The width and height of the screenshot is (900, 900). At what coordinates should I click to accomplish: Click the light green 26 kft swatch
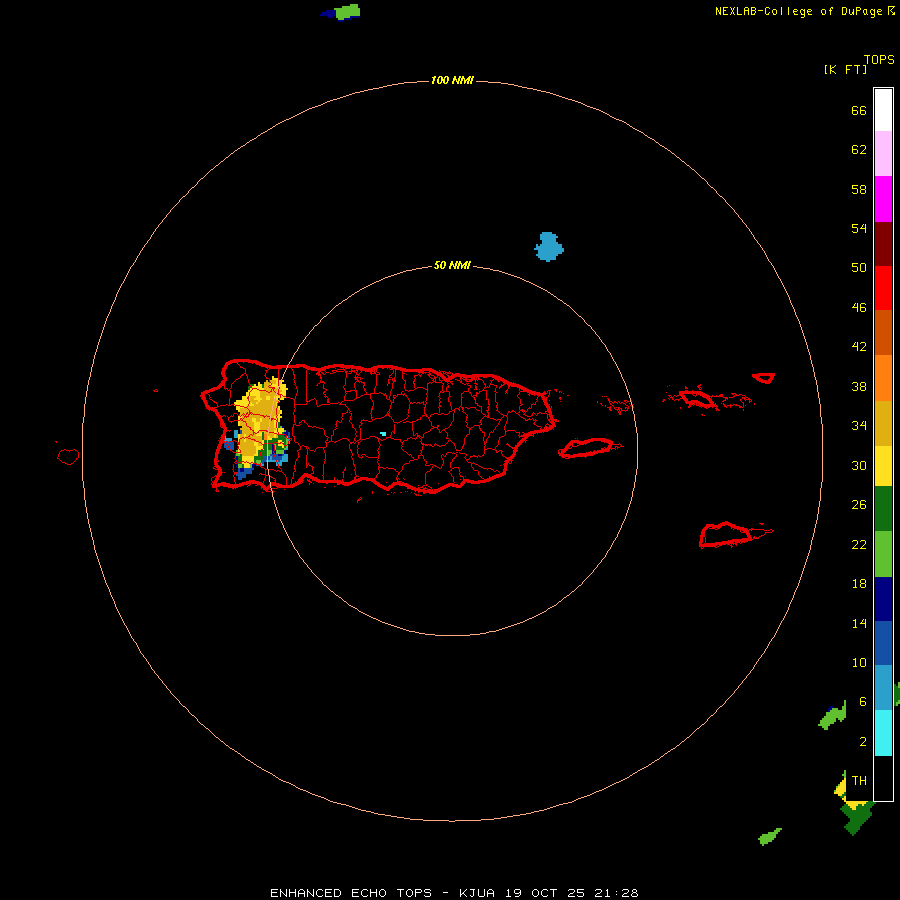(x=883, y=553)
